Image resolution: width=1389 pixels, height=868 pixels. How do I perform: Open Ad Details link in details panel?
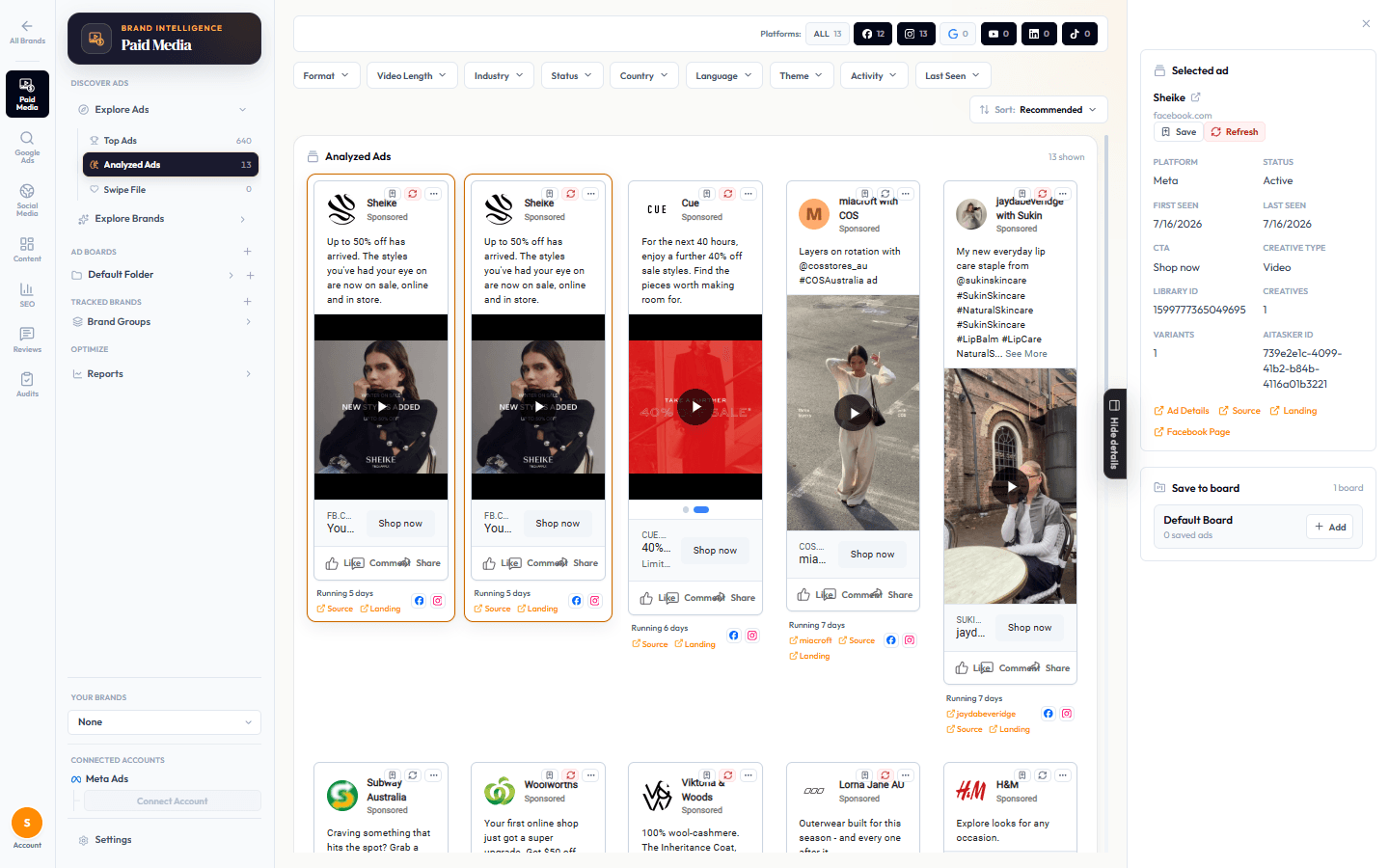click(x=1182, y=411)
